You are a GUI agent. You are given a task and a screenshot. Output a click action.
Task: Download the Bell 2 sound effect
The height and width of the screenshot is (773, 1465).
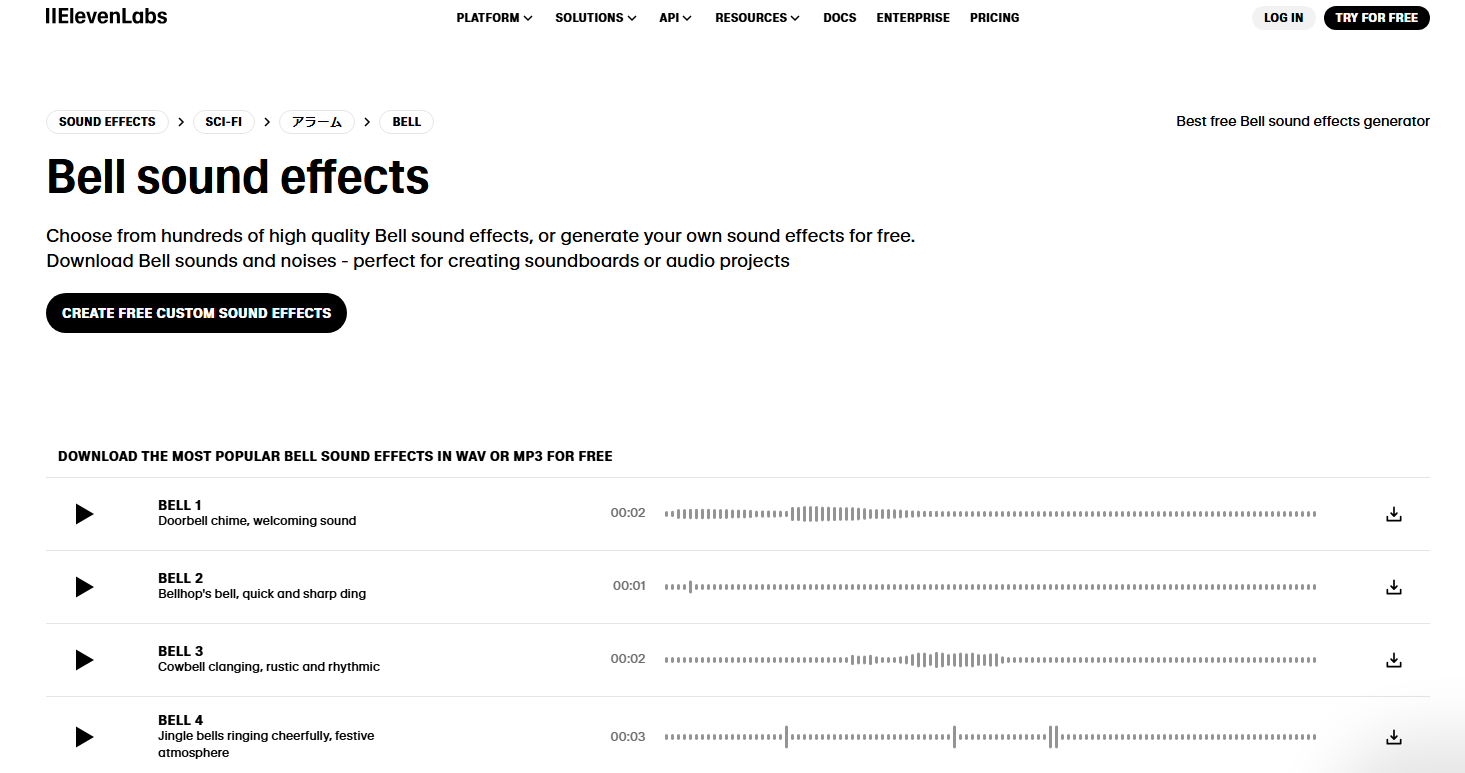pos(1393,587)
